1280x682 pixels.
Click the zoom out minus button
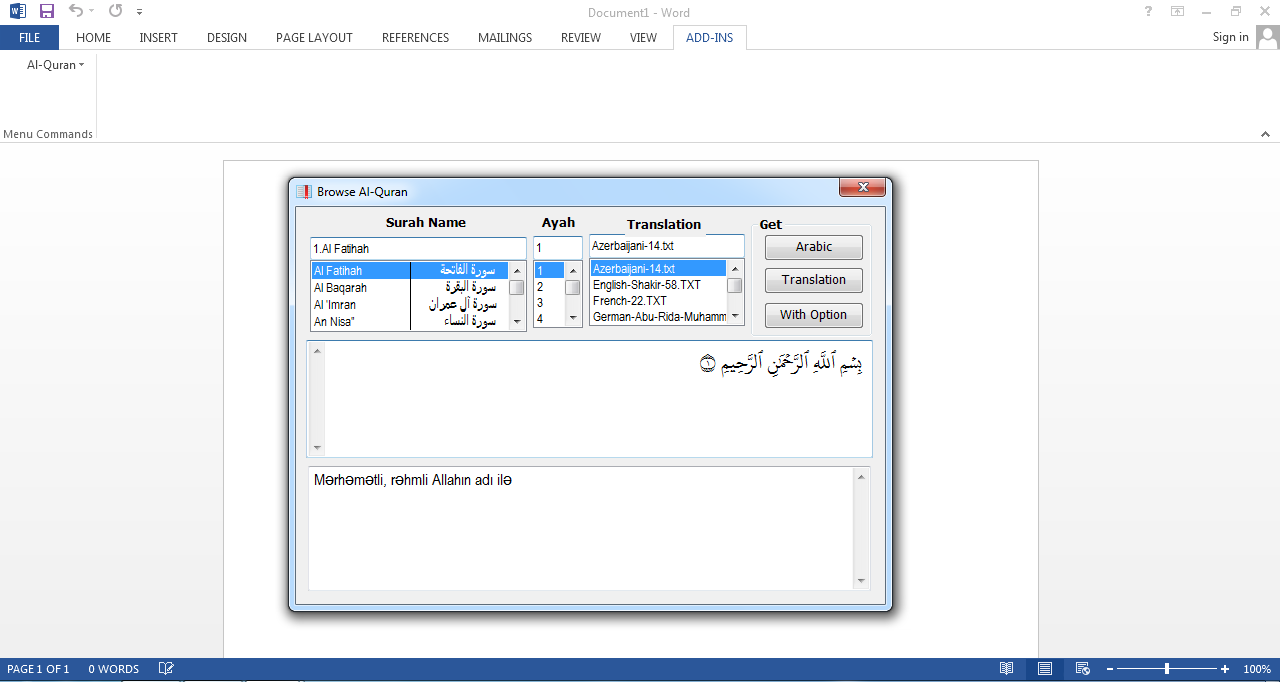pyautogui.click(x=1109, y=669)
